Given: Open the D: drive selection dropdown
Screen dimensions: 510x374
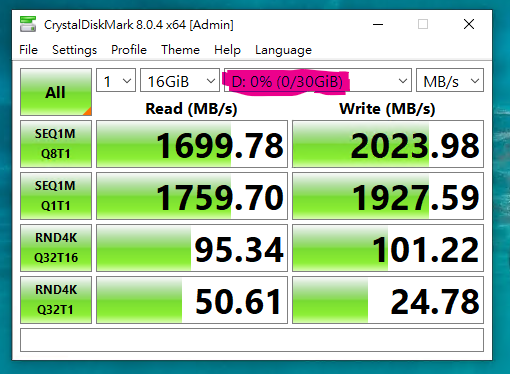Looking at the screenshot, I should [x=318, y=80].
